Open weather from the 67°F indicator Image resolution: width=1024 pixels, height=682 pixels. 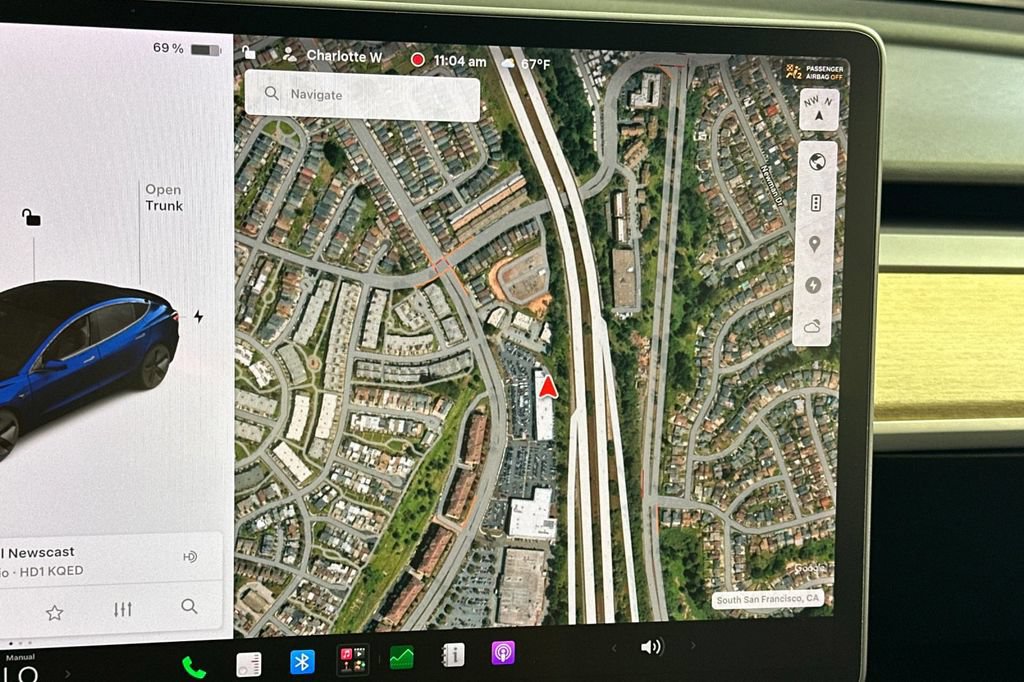pos(526,63)
